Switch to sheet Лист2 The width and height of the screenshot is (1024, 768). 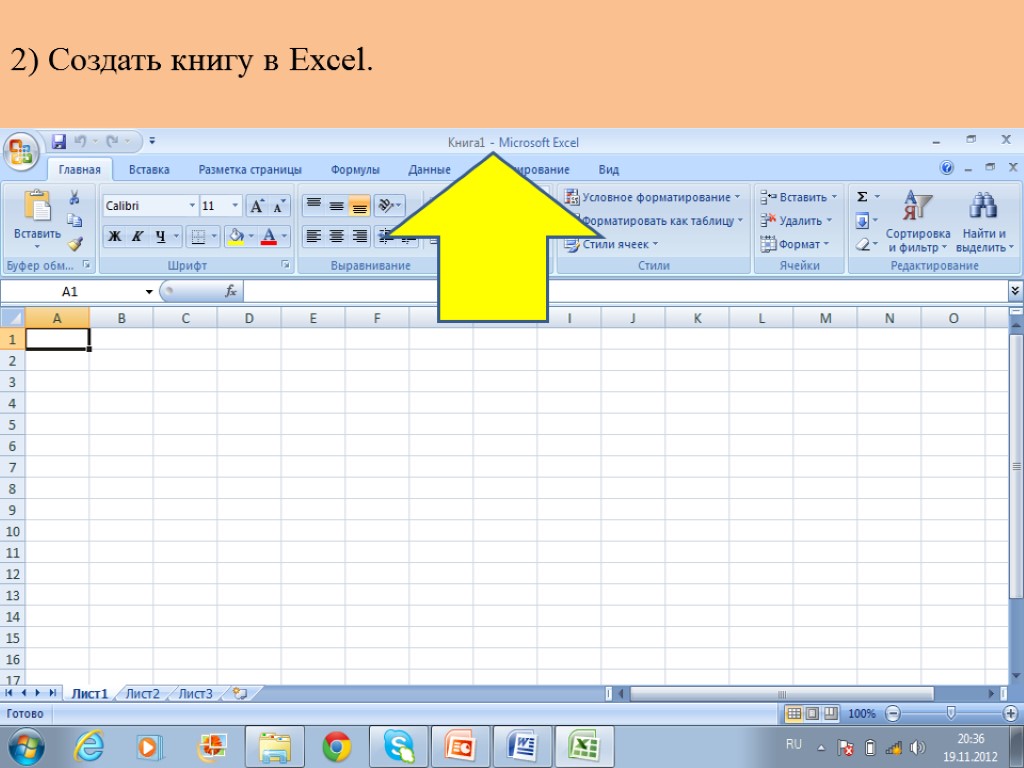pyautogui.click(x=142, y=694)
